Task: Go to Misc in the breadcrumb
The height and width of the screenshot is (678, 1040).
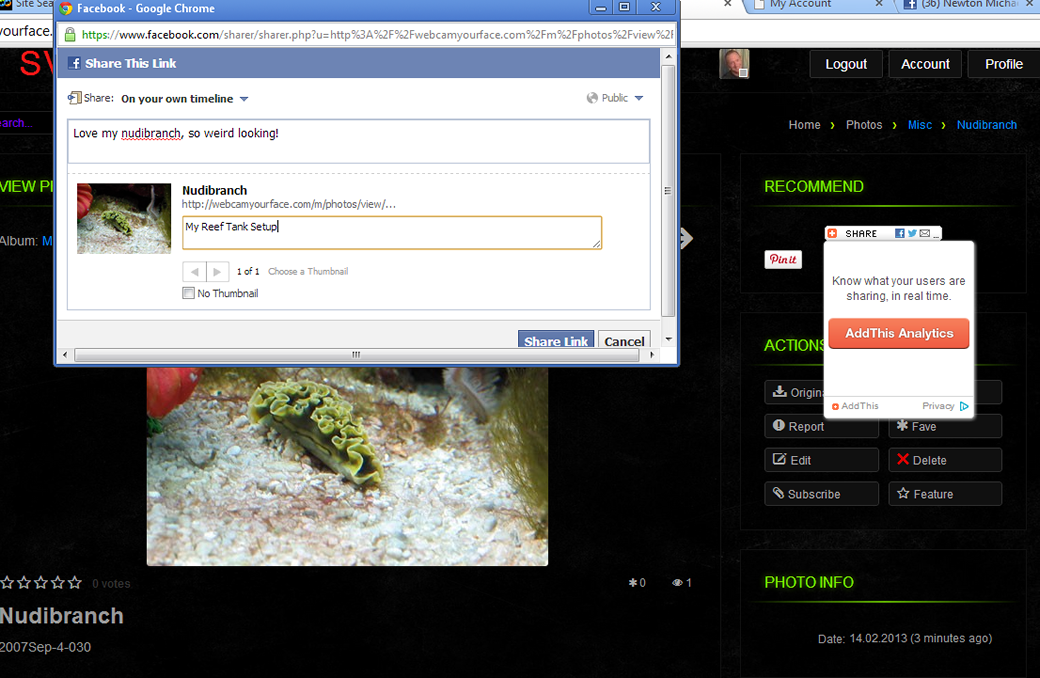Action: click(920, 125)
